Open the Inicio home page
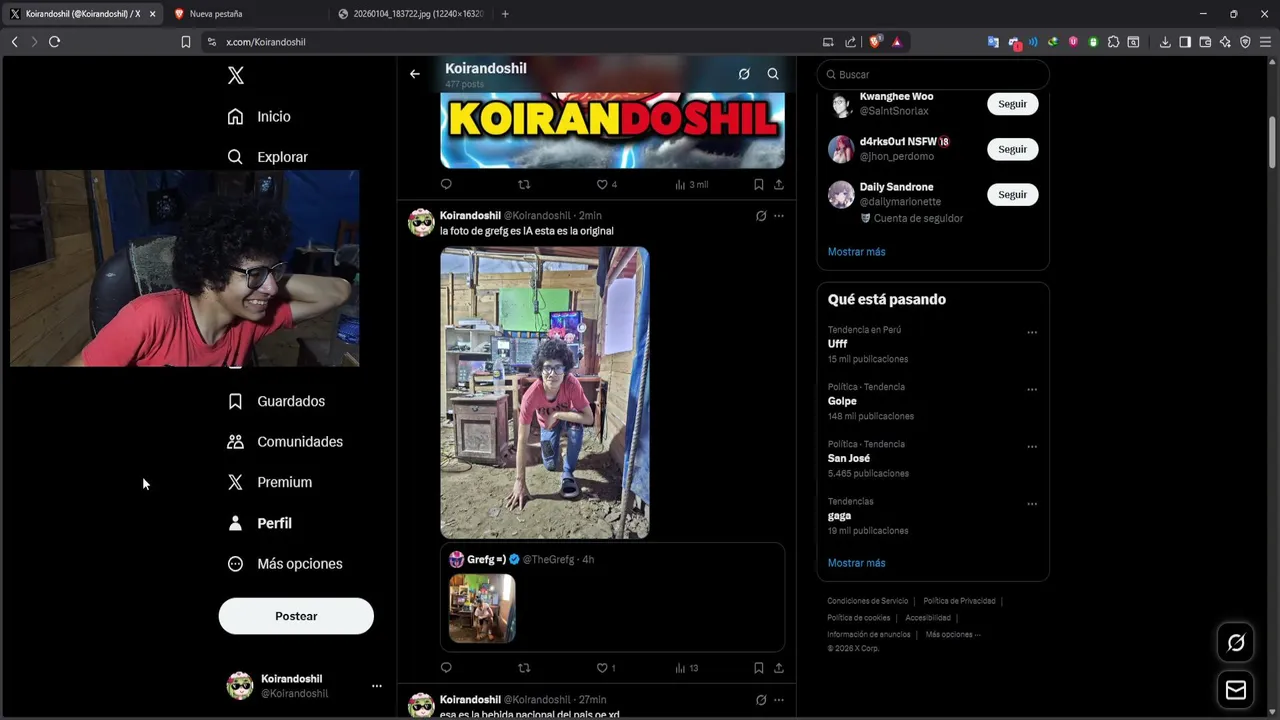This screenshot has width=1280, height=720. pyautogui.click(x=259, y=117)
